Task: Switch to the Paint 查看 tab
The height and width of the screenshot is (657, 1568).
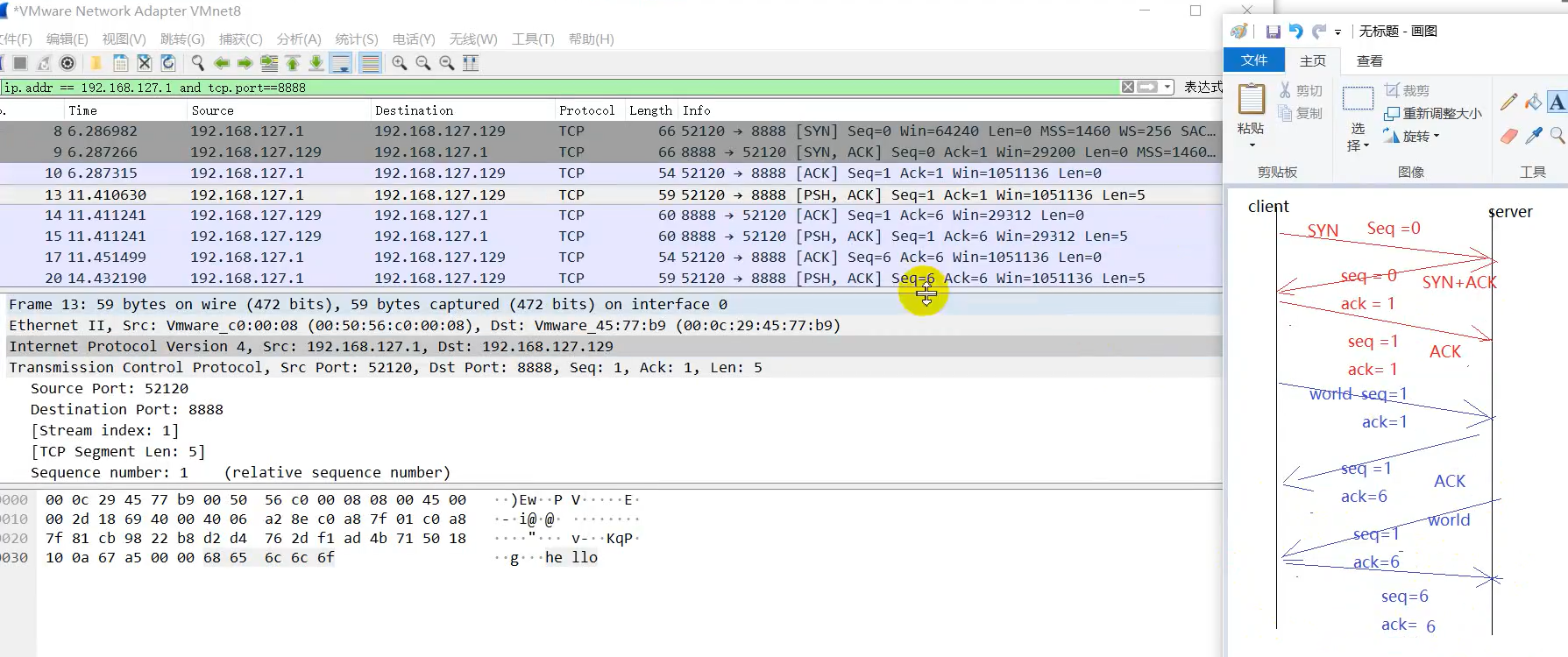Action: coord(1369,60)
